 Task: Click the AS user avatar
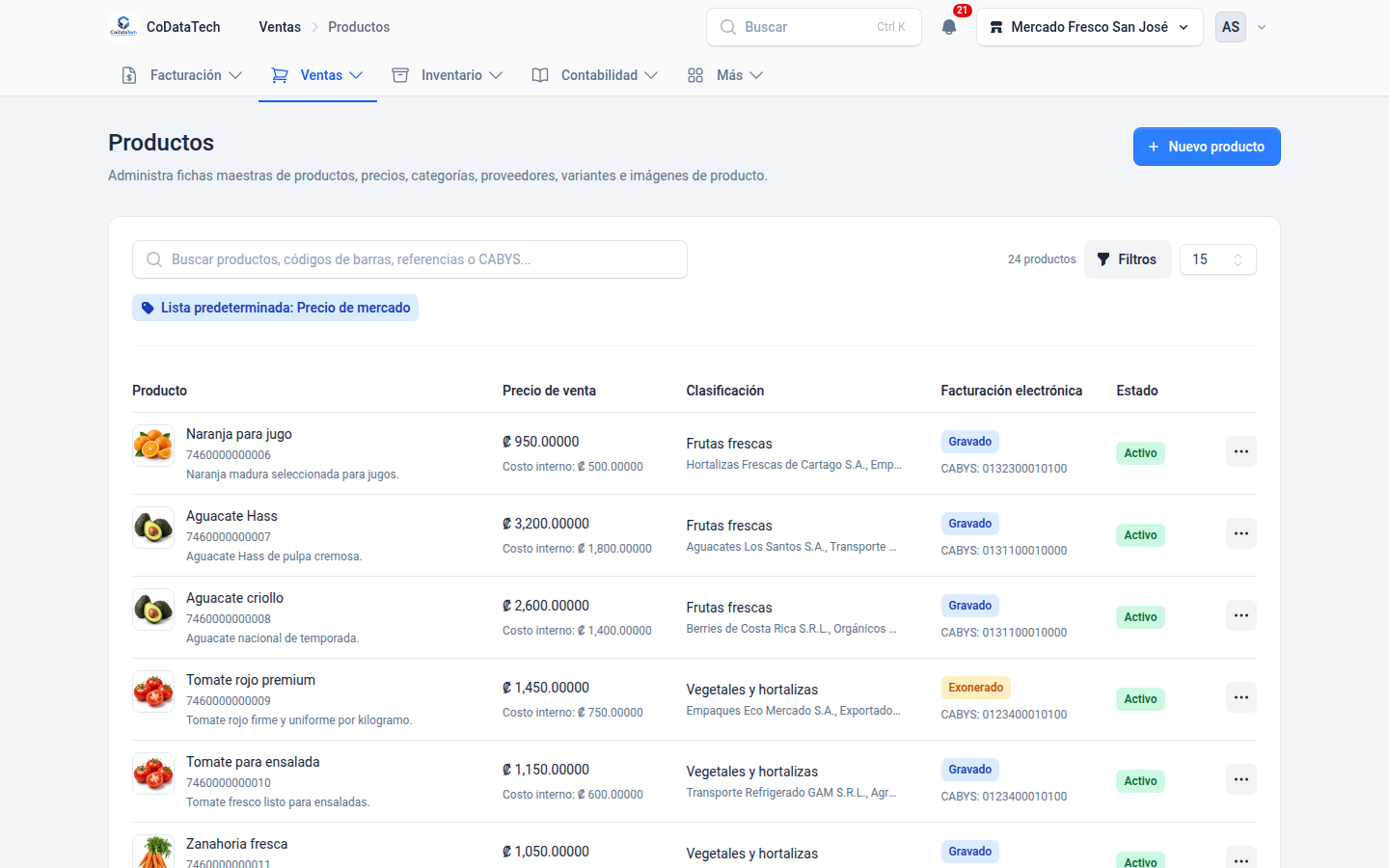(x=1231, y=27)
